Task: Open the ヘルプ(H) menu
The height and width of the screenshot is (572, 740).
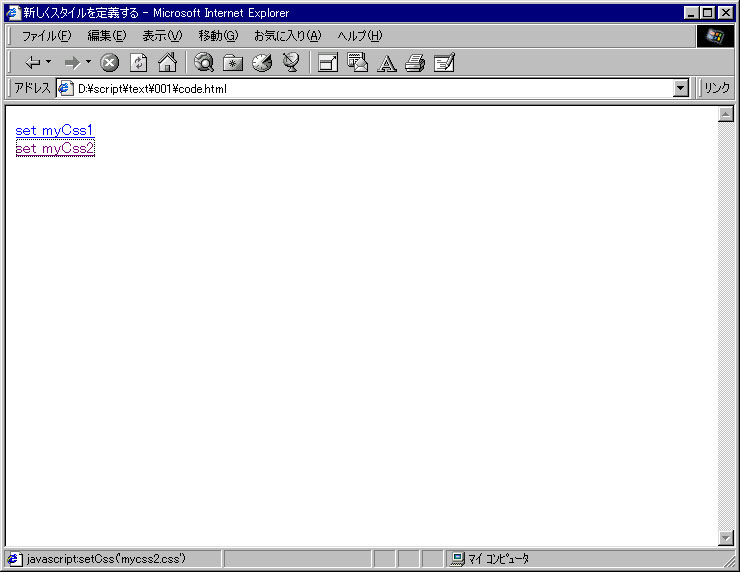Action: pyautogui.click(x=360, y=36)
